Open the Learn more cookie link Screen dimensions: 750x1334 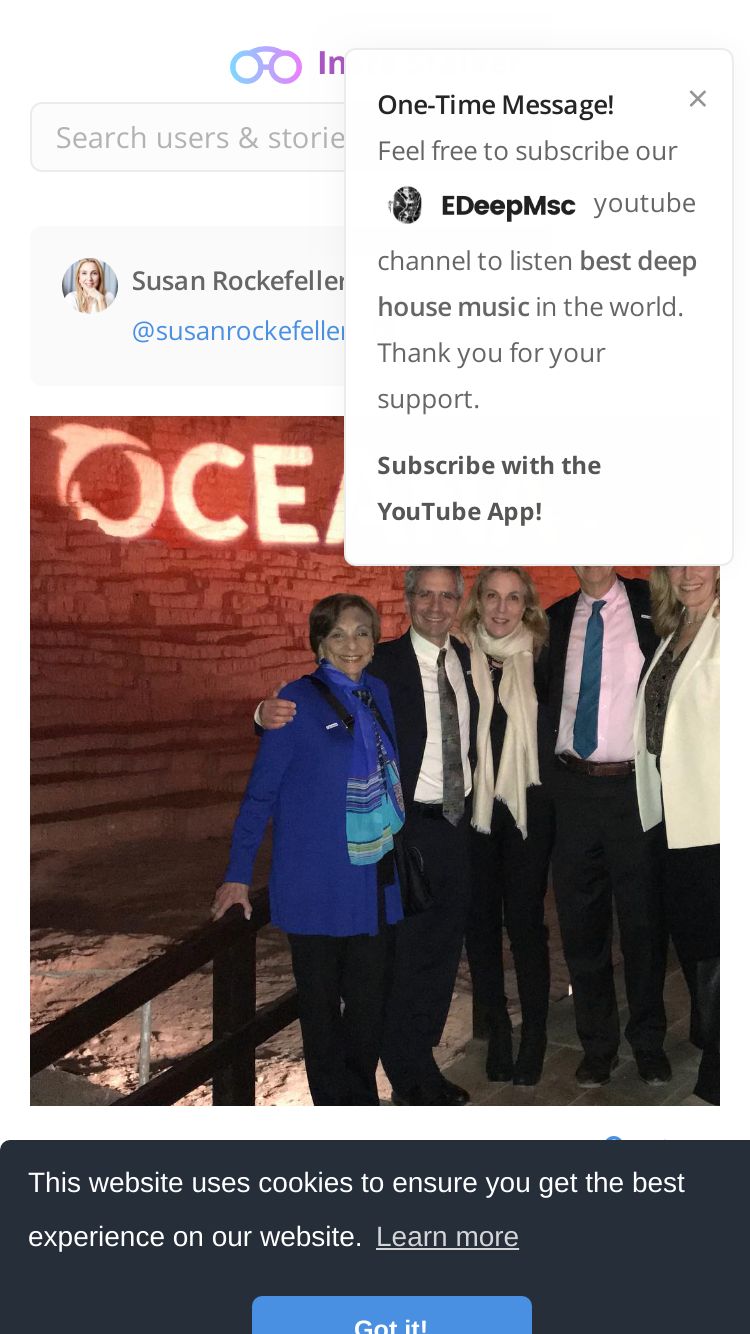click(447, 1237)
